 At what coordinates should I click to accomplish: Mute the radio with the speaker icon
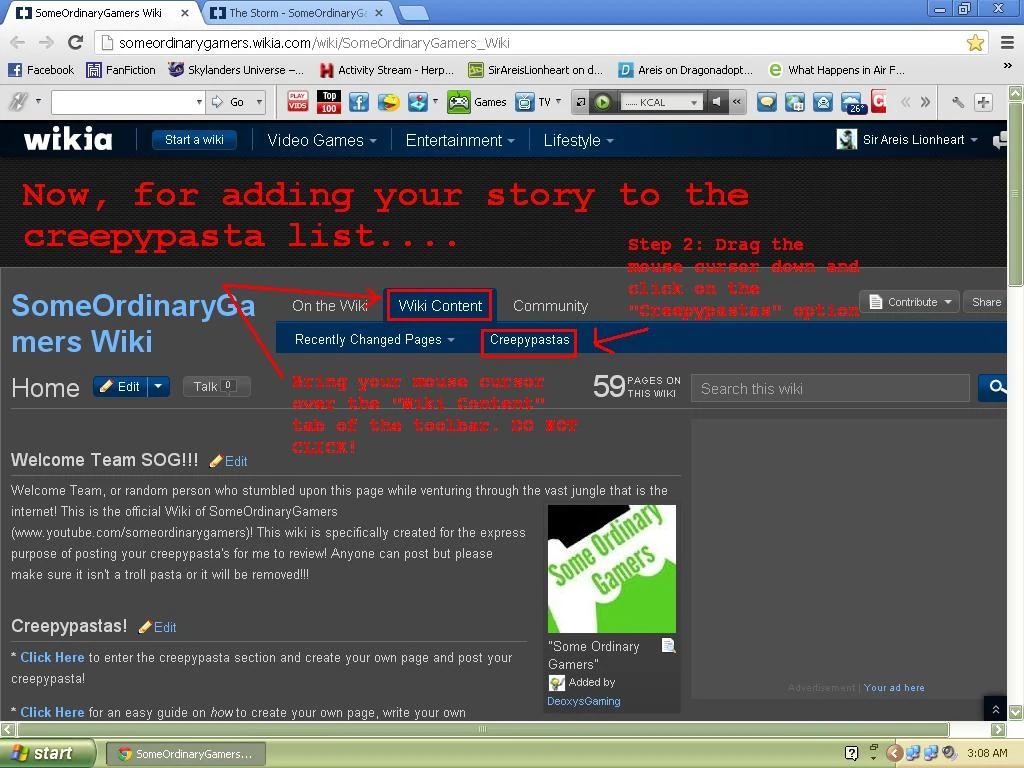717,102
